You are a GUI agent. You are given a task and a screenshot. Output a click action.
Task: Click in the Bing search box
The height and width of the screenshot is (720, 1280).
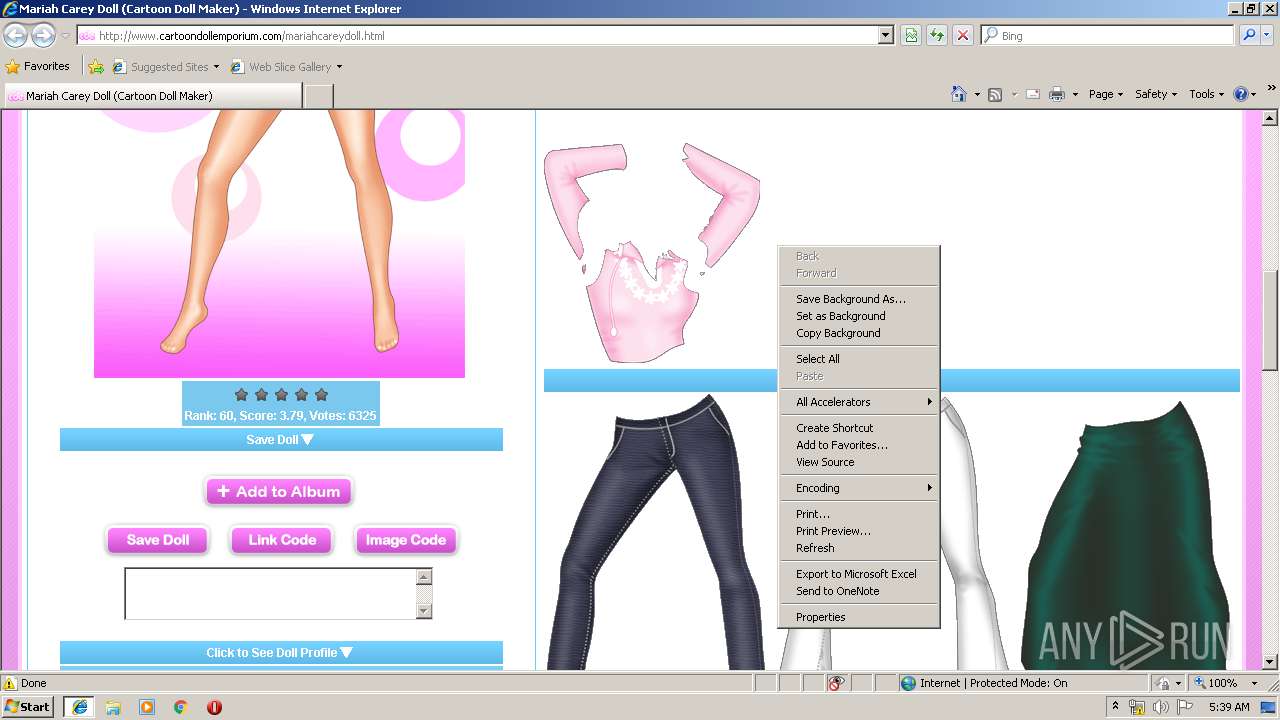click(1108, 35)
